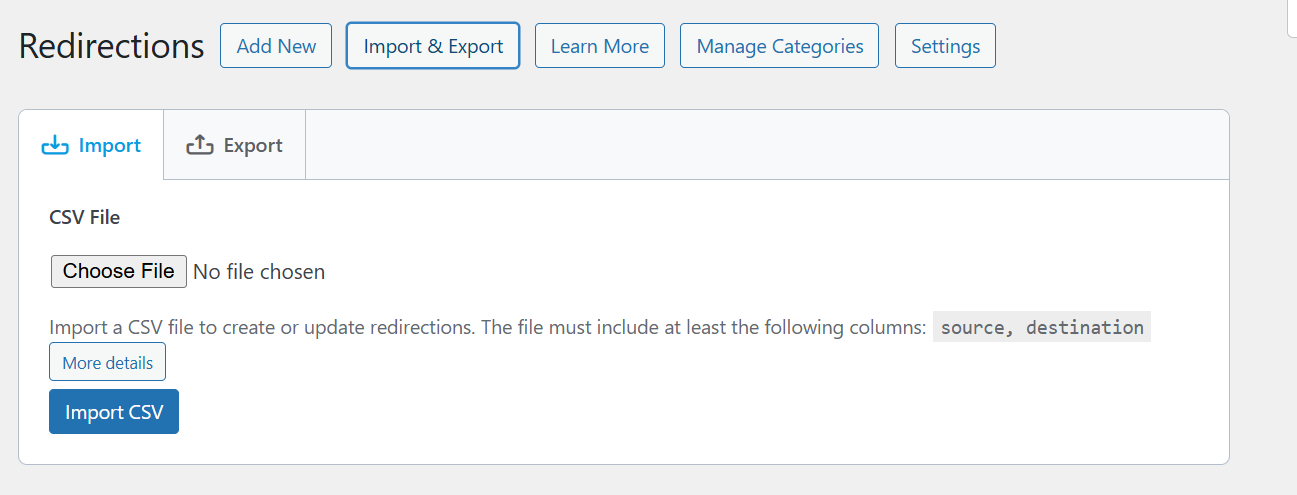This screenshot has height=495, width=1297.
Task: Click the import instructions description text
Action: [488, 328]
